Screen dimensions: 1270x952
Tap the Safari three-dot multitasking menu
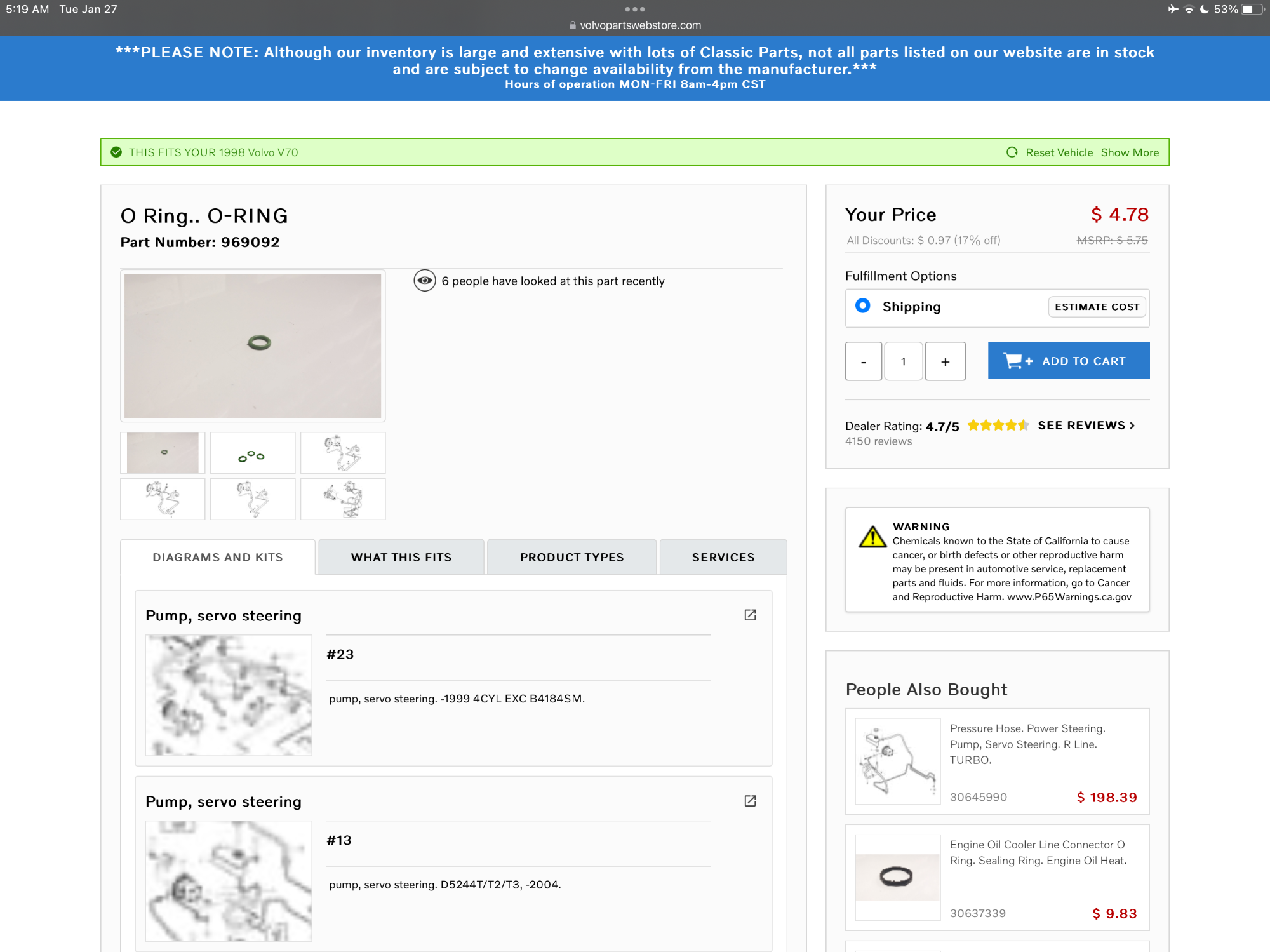coord(634,9)
